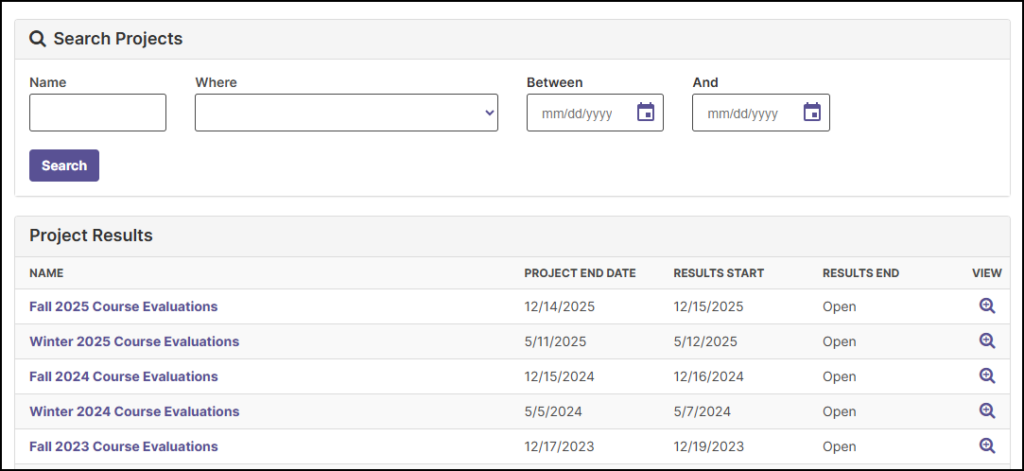Click the NAME column header
The width and height of the screenshot is (1024, 471).
coord(46,273)
